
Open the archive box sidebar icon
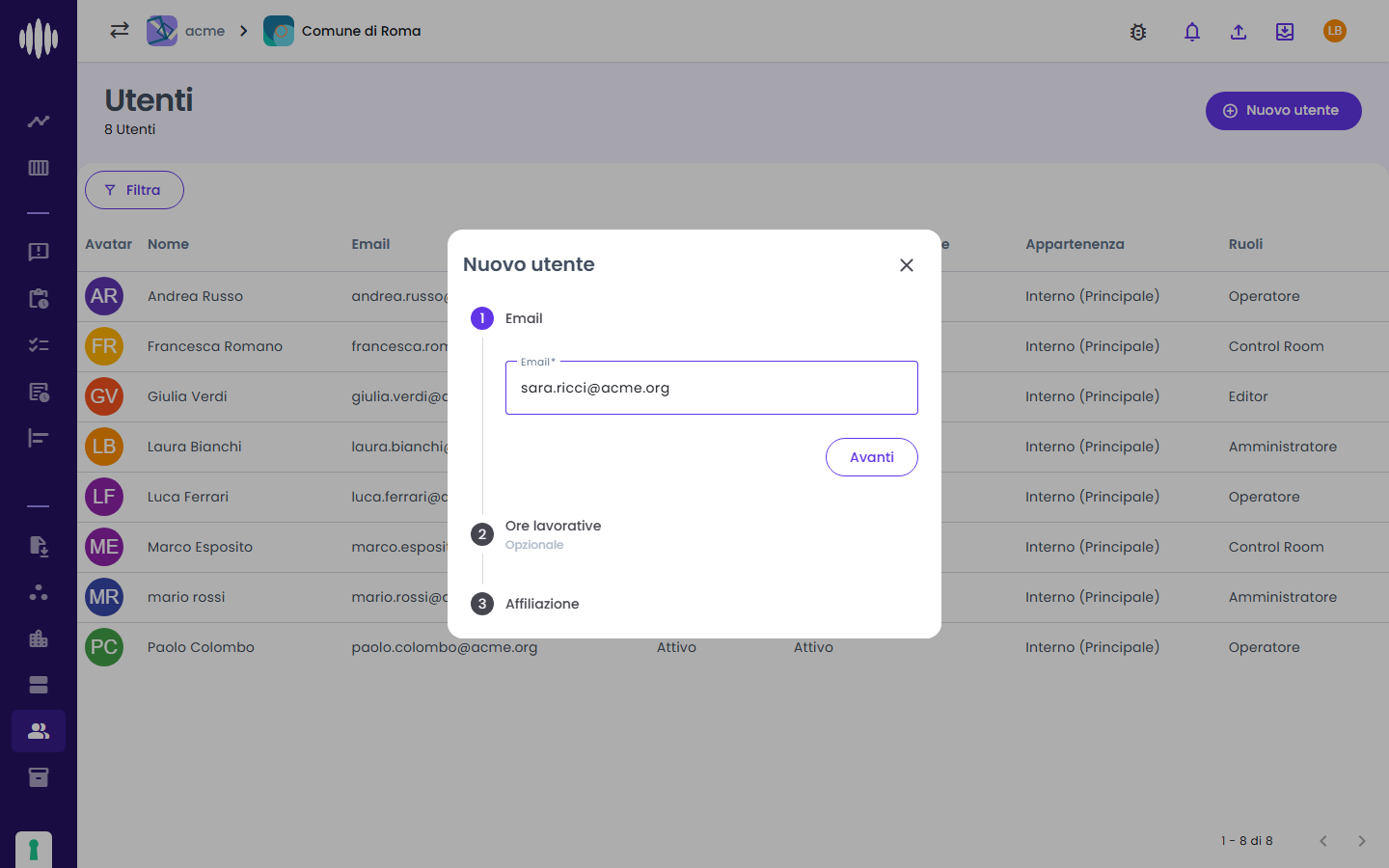pyautogui.click(x=39, y=777)
